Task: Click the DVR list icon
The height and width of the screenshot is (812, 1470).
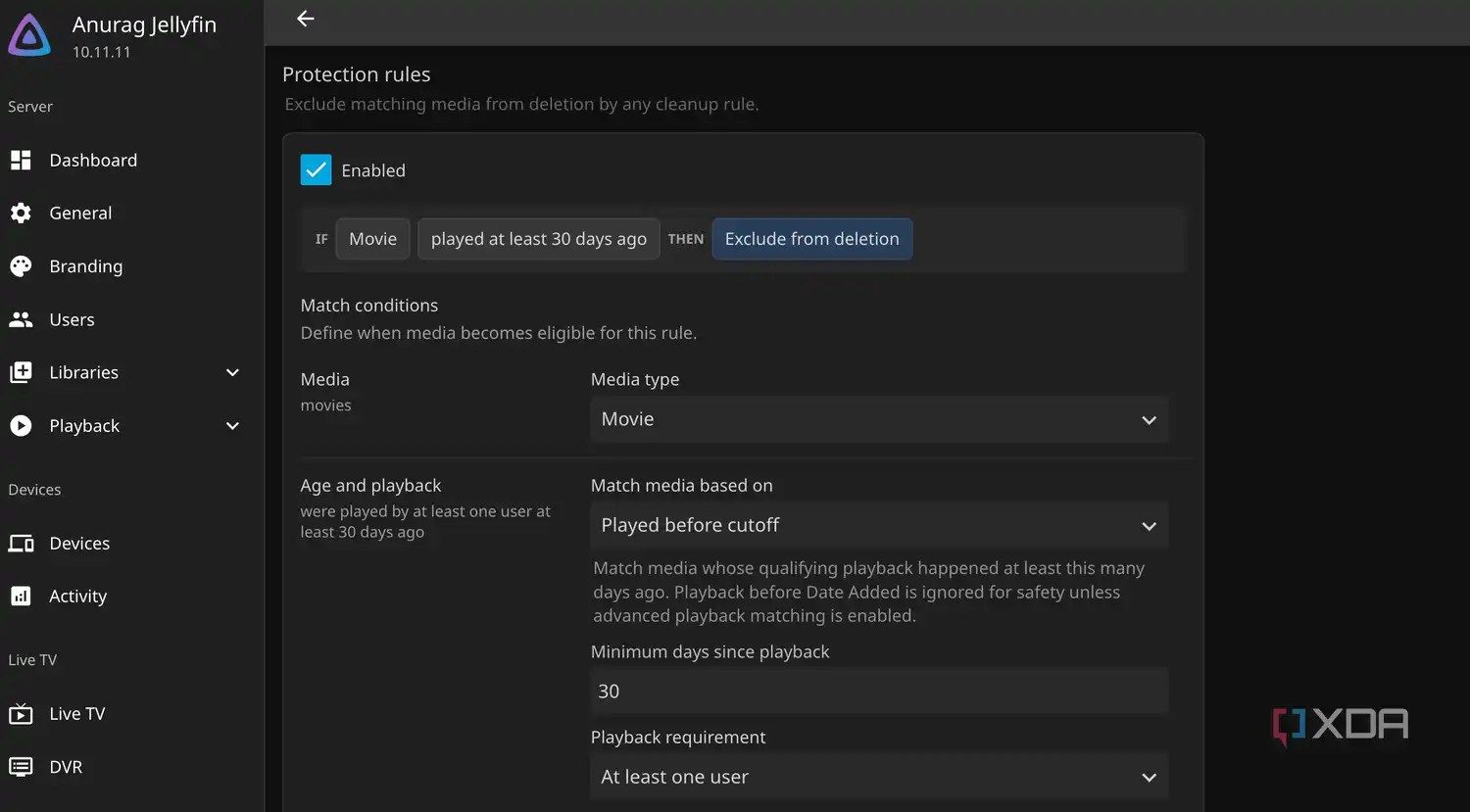Action: pos(21,767)
